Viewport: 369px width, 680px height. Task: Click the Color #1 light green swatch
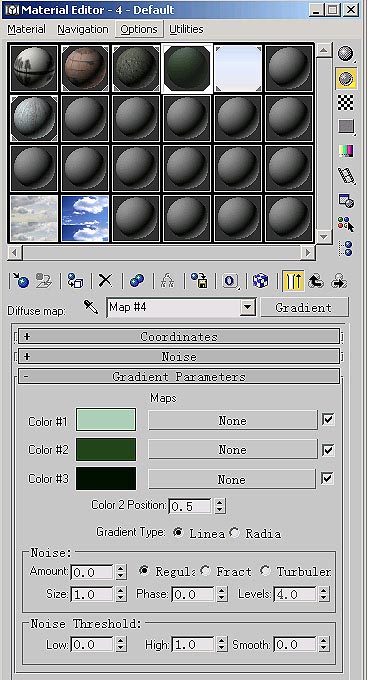coord(106,420)
